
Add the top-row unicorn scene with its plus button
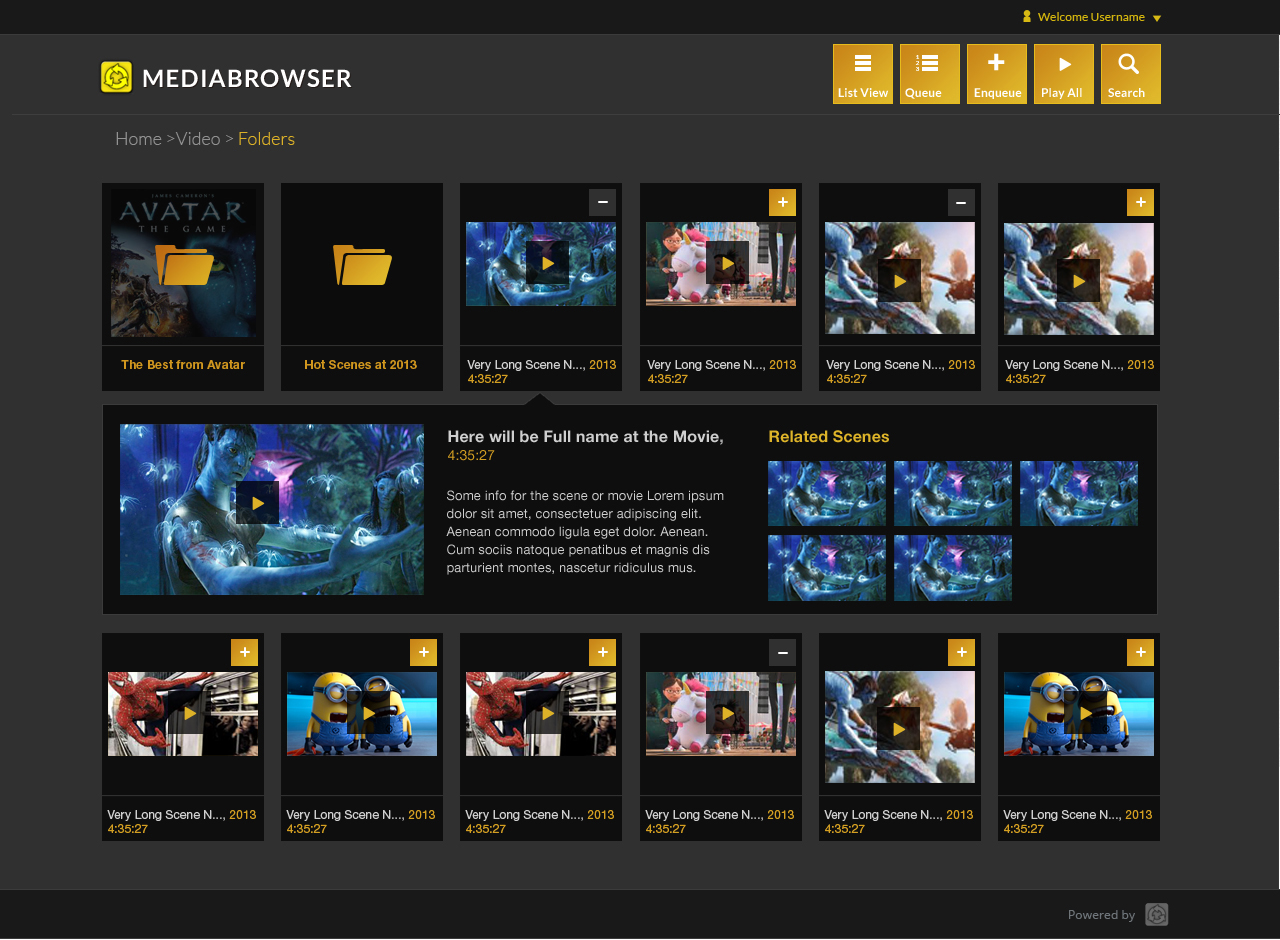click(782, 202)
